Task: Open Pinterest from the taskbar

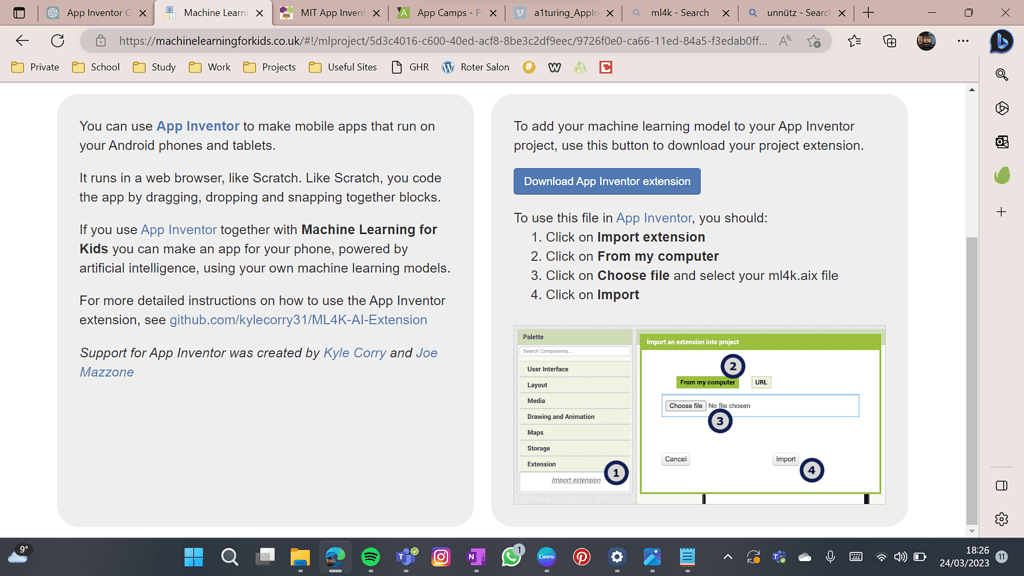Action: 581,557
